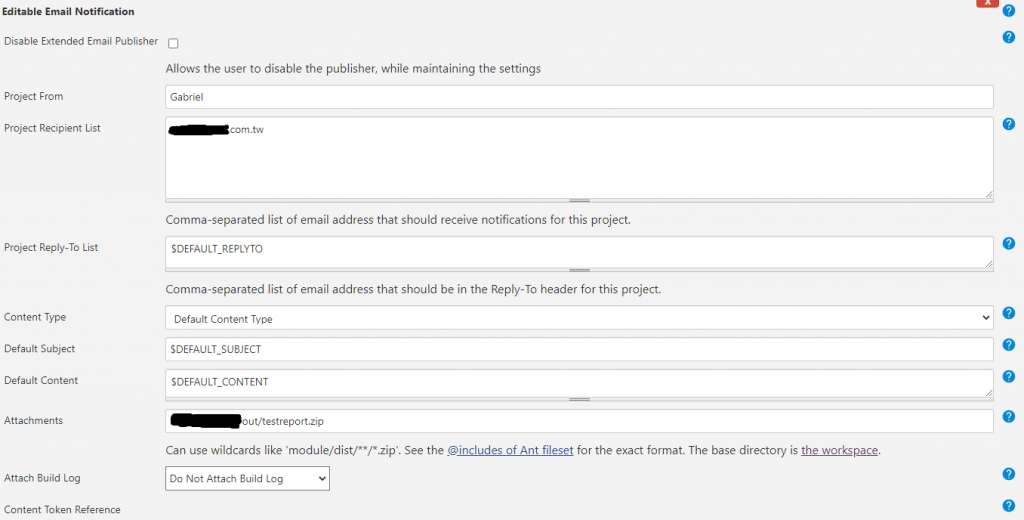Open help for Content Token Reference
Viewport: 1024px width, 520px height.
coord(1008,506)
